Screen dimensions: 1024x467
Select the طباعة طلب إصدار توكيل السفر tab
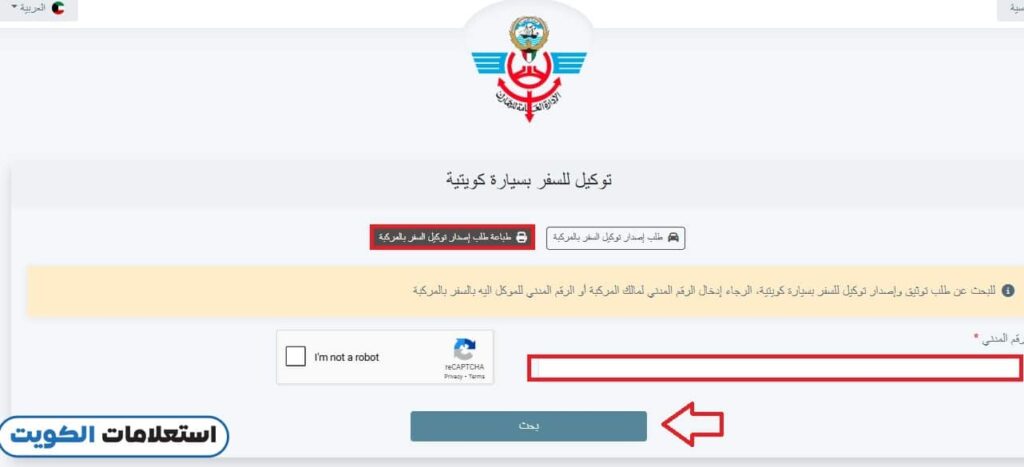coord(453,237)
